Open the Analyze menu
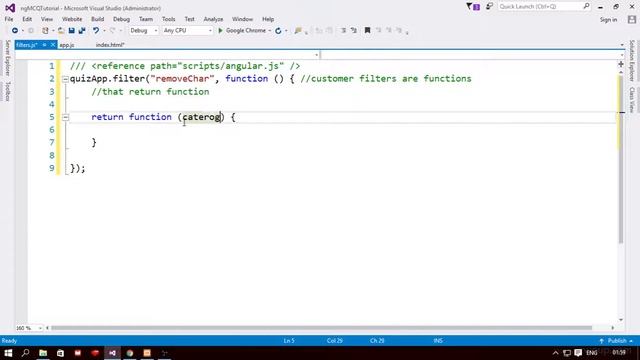Viewport: 640px width, 360px height. coord(213,19)
